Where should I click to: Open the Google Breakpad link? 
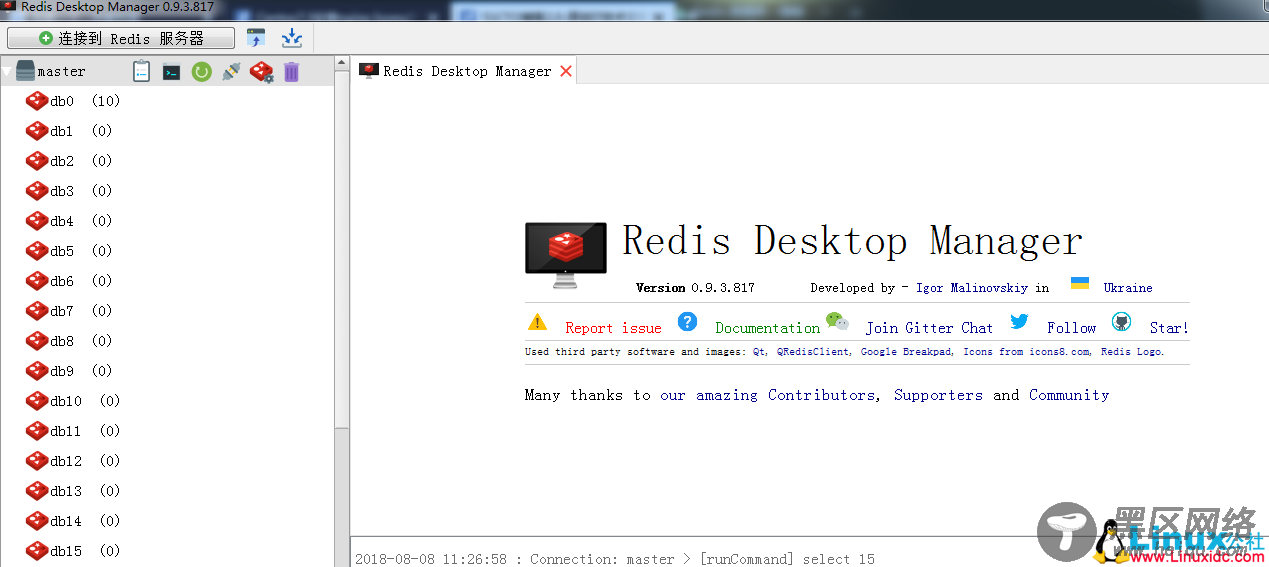pyautogui.click(x=906, y=352)
